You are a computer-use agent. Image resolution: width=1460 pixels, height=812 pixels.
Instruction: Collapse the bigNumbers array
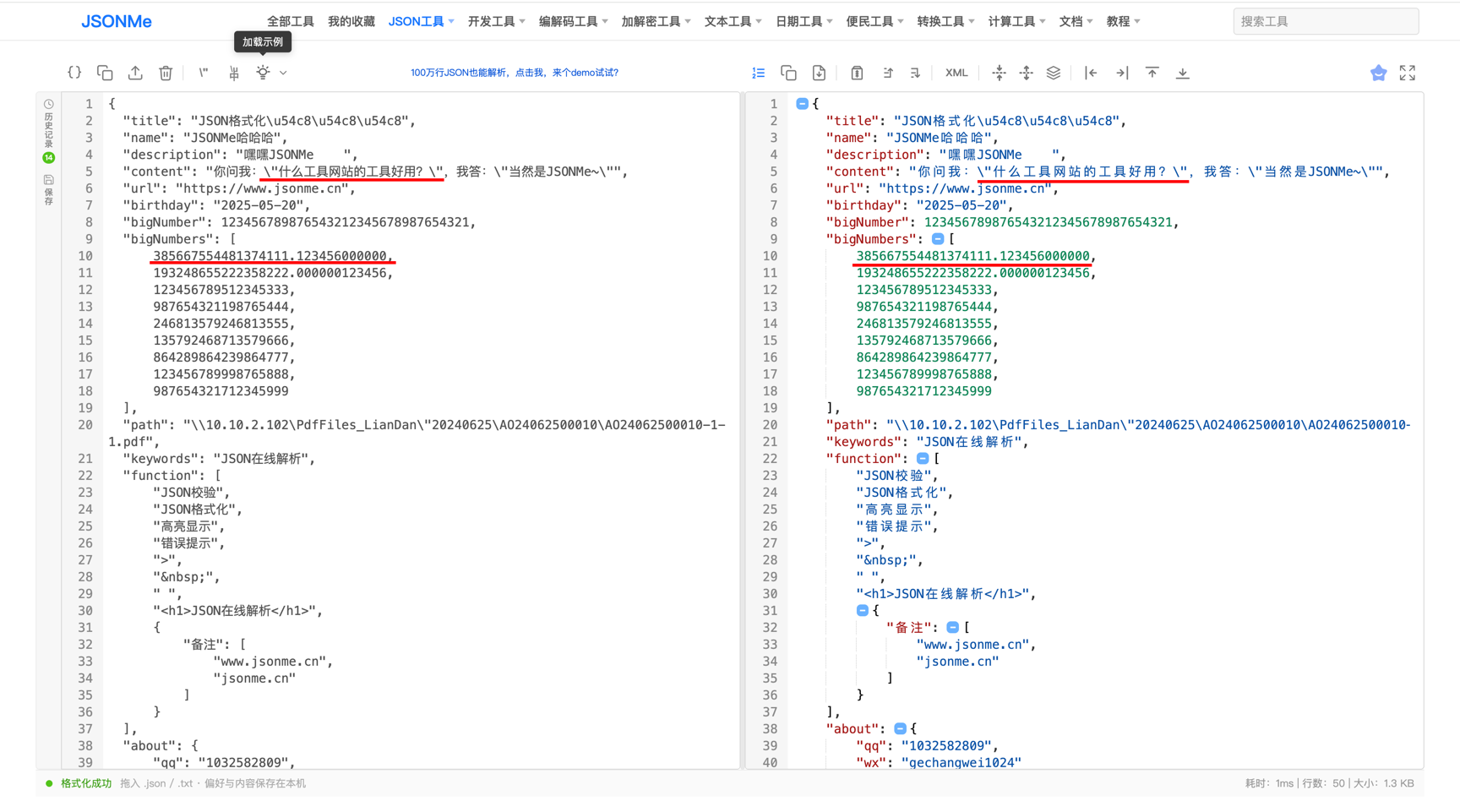coord(938,239)
